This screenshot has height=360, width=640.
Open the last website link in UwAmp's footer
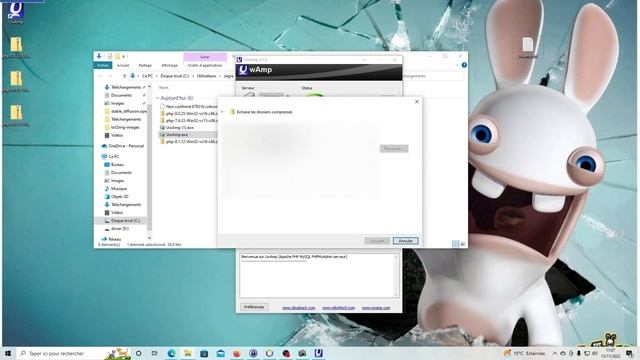376,308
